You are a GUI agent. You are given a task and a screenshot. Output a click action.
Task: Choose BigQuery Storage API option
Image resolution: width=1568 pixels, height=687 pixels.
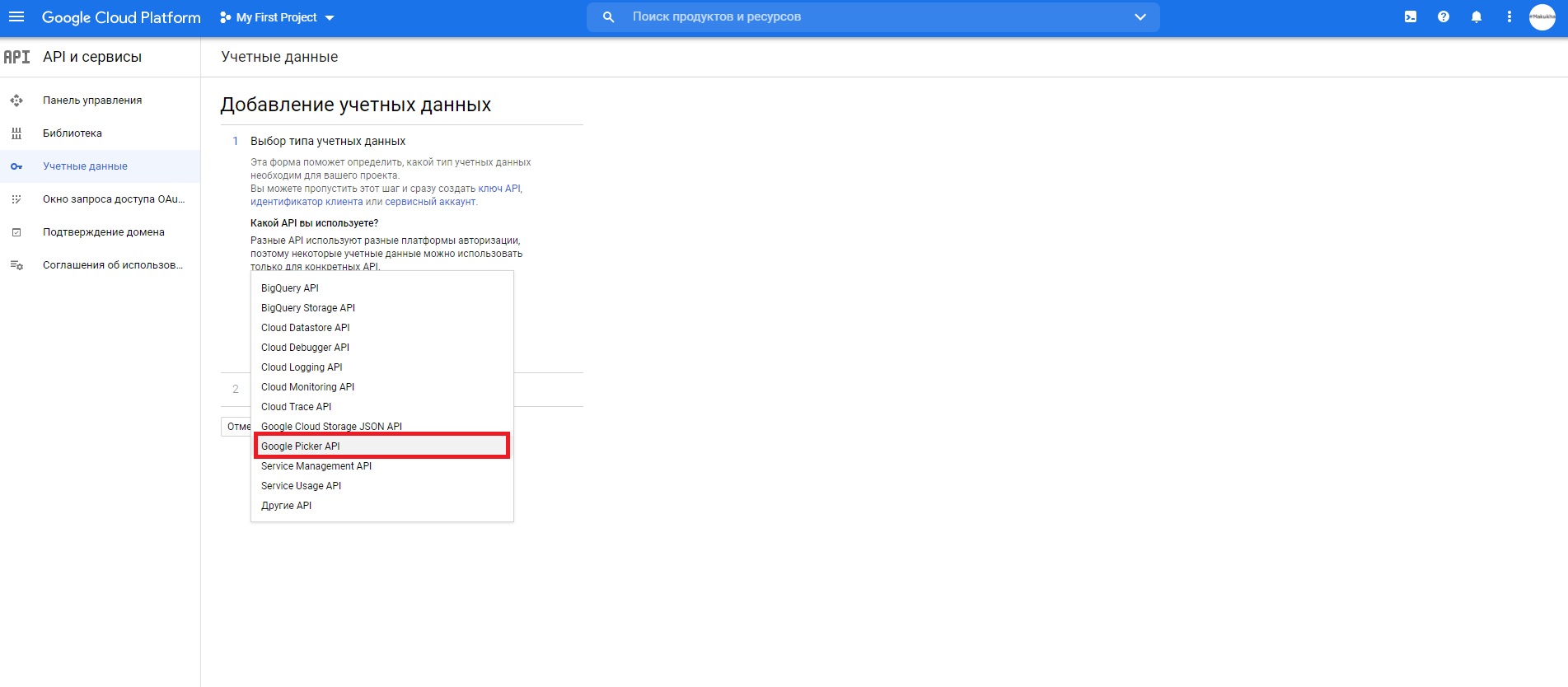click(x=382, y=308)
